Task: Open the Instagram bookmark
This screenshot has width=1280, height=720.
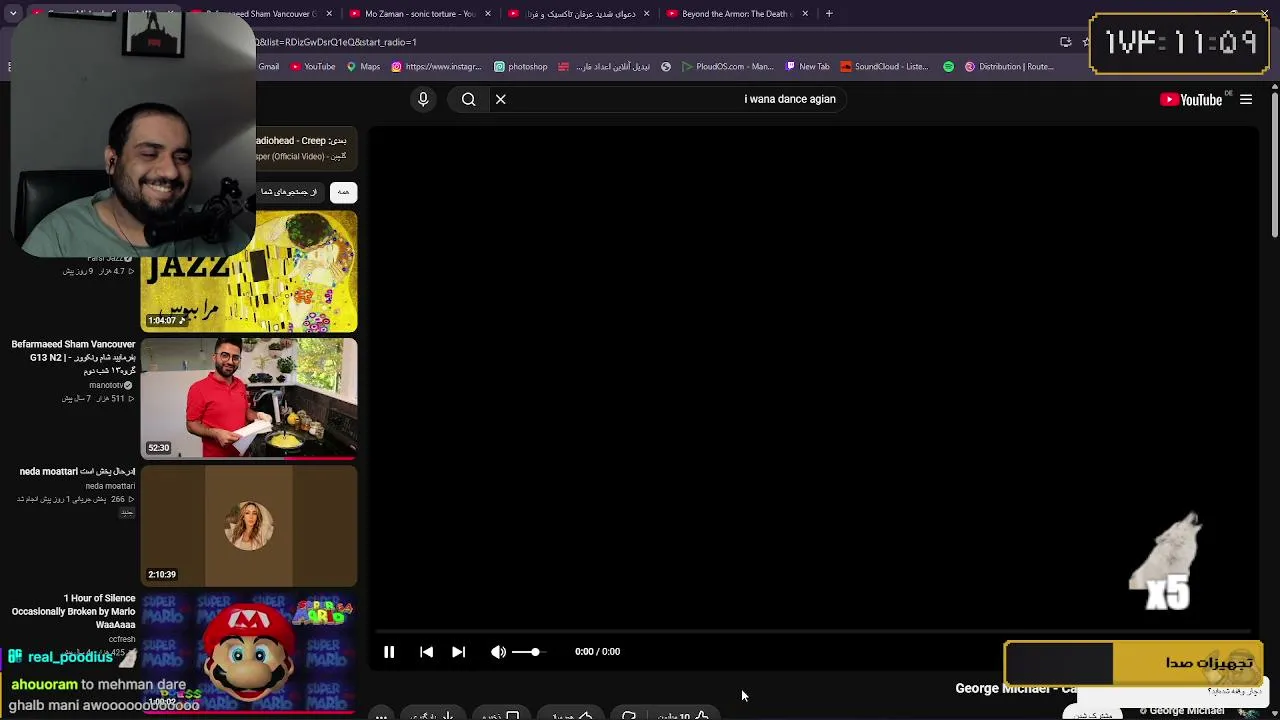Action: pyautogui.click(x=436, y=67)
